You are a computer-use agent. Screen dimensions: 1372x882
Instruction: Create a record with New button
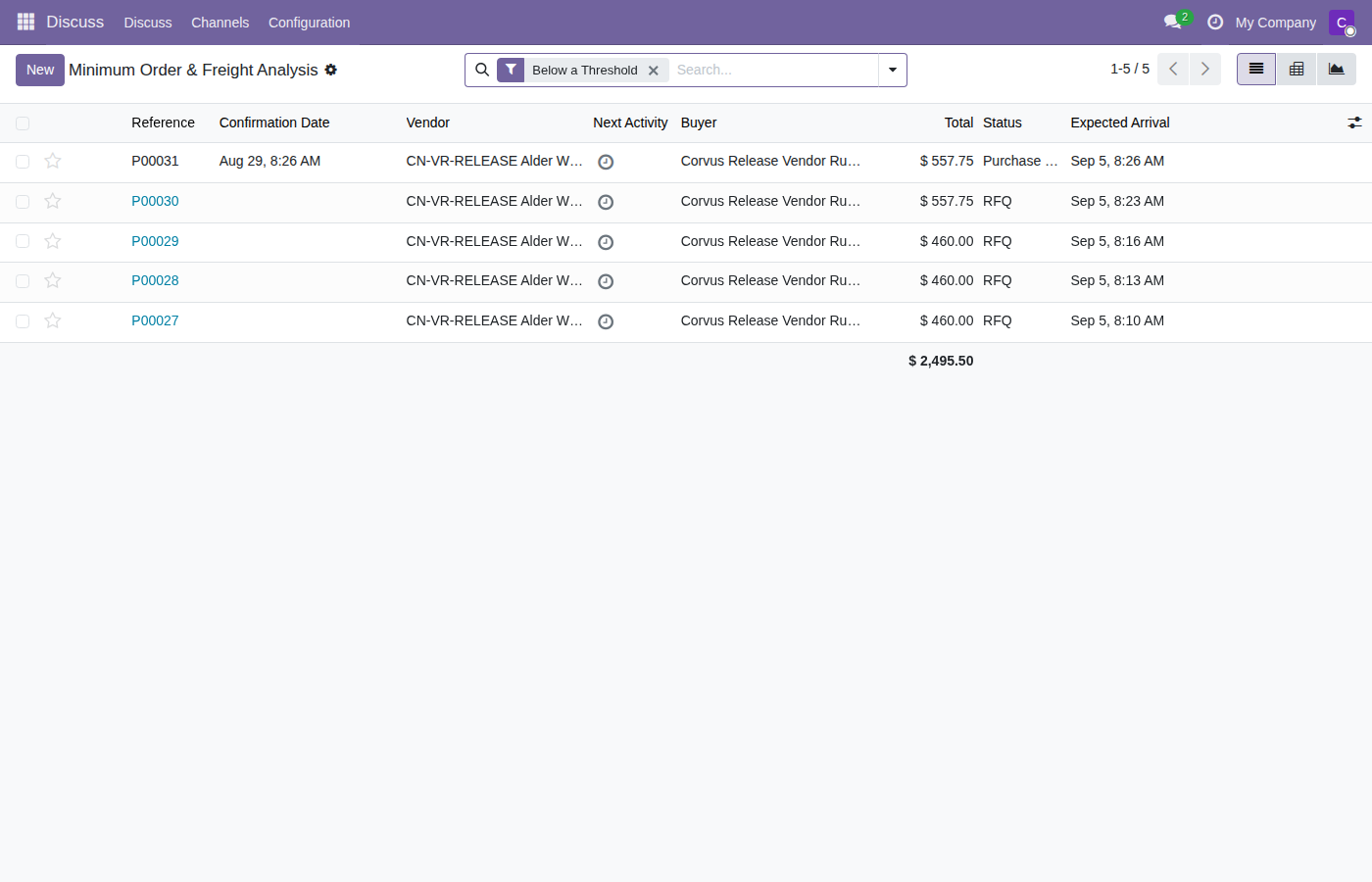(x=40, y=70)
